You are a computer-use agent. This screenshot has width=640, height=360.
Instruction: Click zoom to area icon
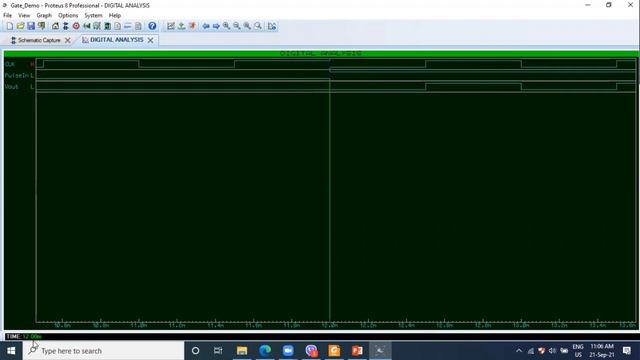pos(258,26)
